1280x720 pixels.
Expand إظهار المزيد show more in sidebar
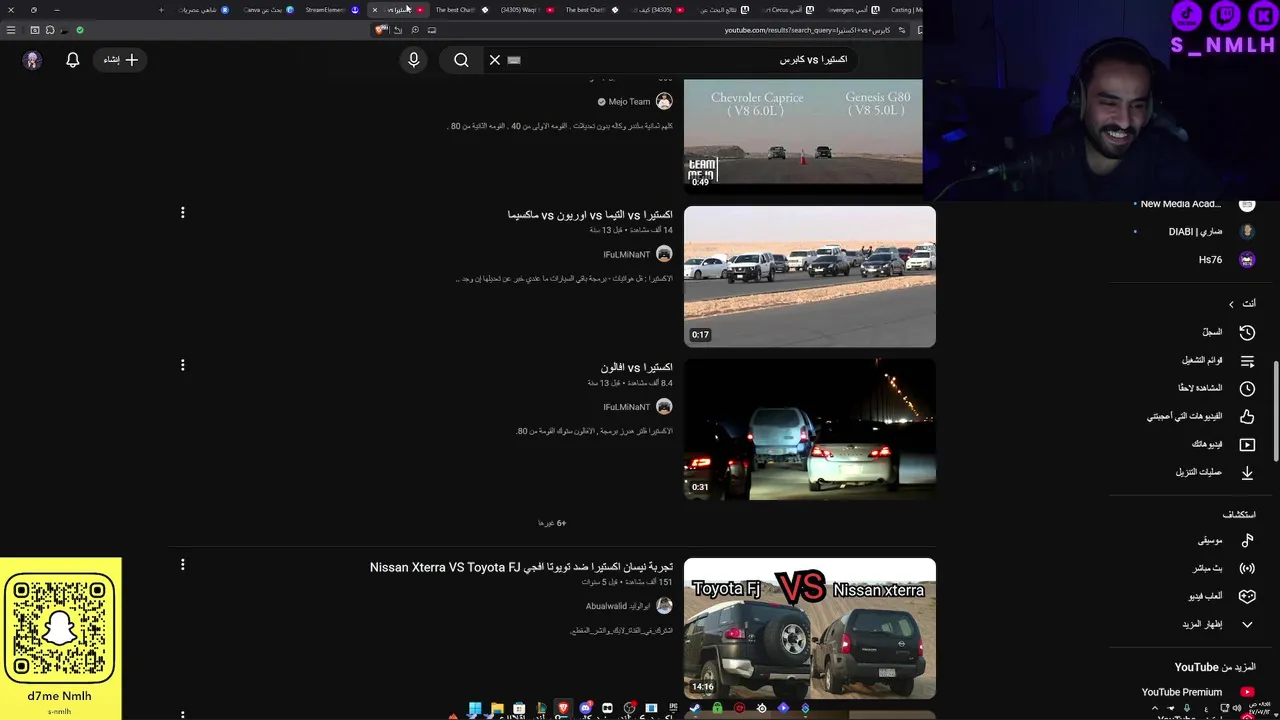1217,624
